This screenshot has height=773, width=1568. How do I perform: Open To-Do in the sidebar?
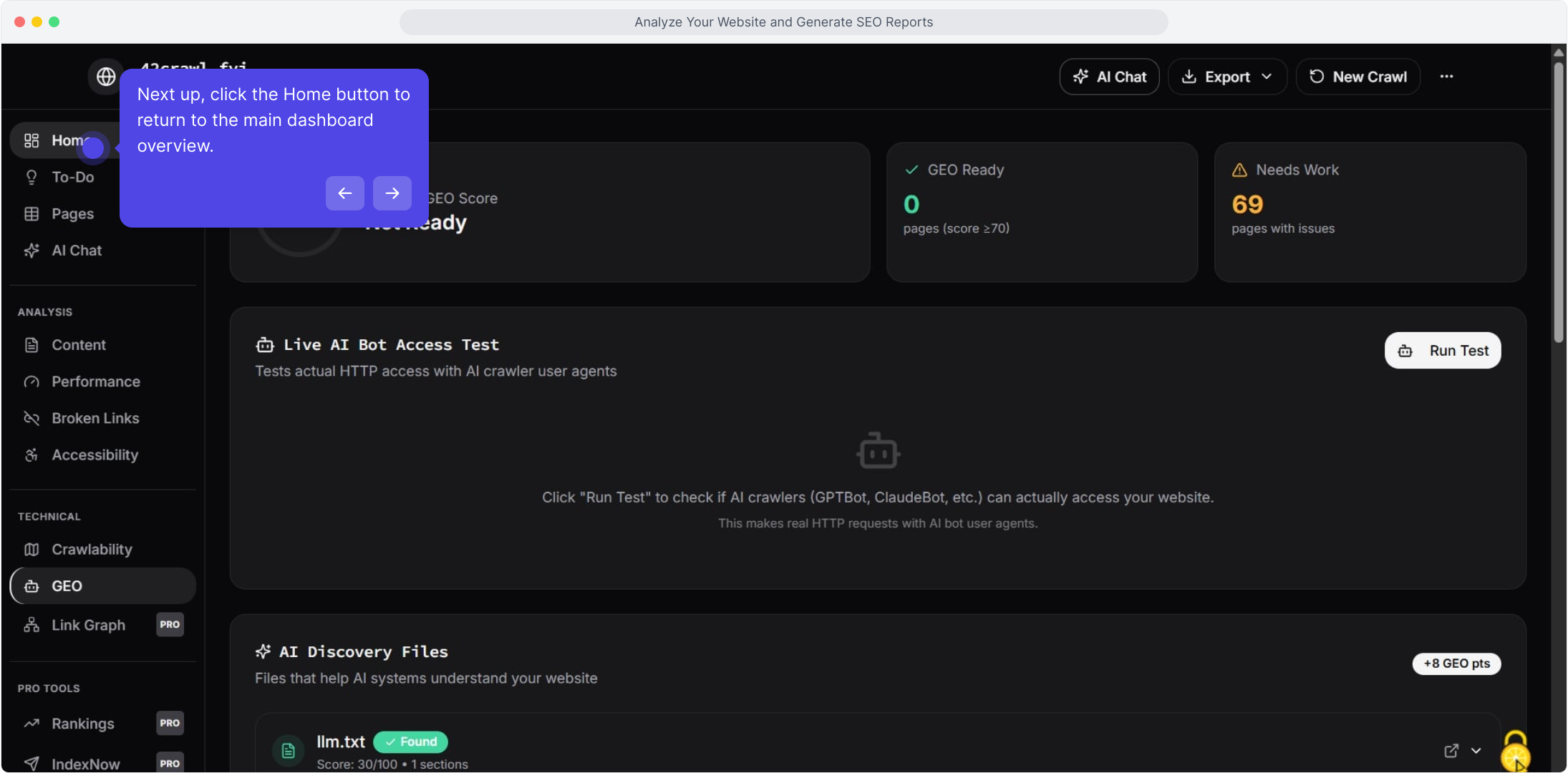pos(72,178)
